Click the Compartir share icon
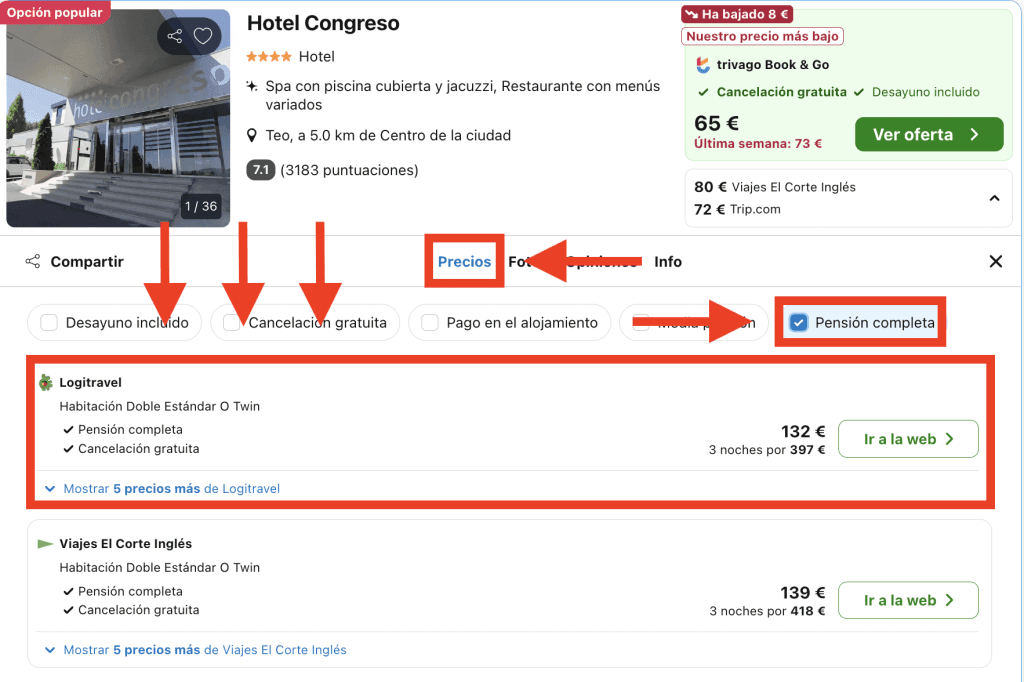The width and height of the screenshot is (1024, 682). coord(33,261)
